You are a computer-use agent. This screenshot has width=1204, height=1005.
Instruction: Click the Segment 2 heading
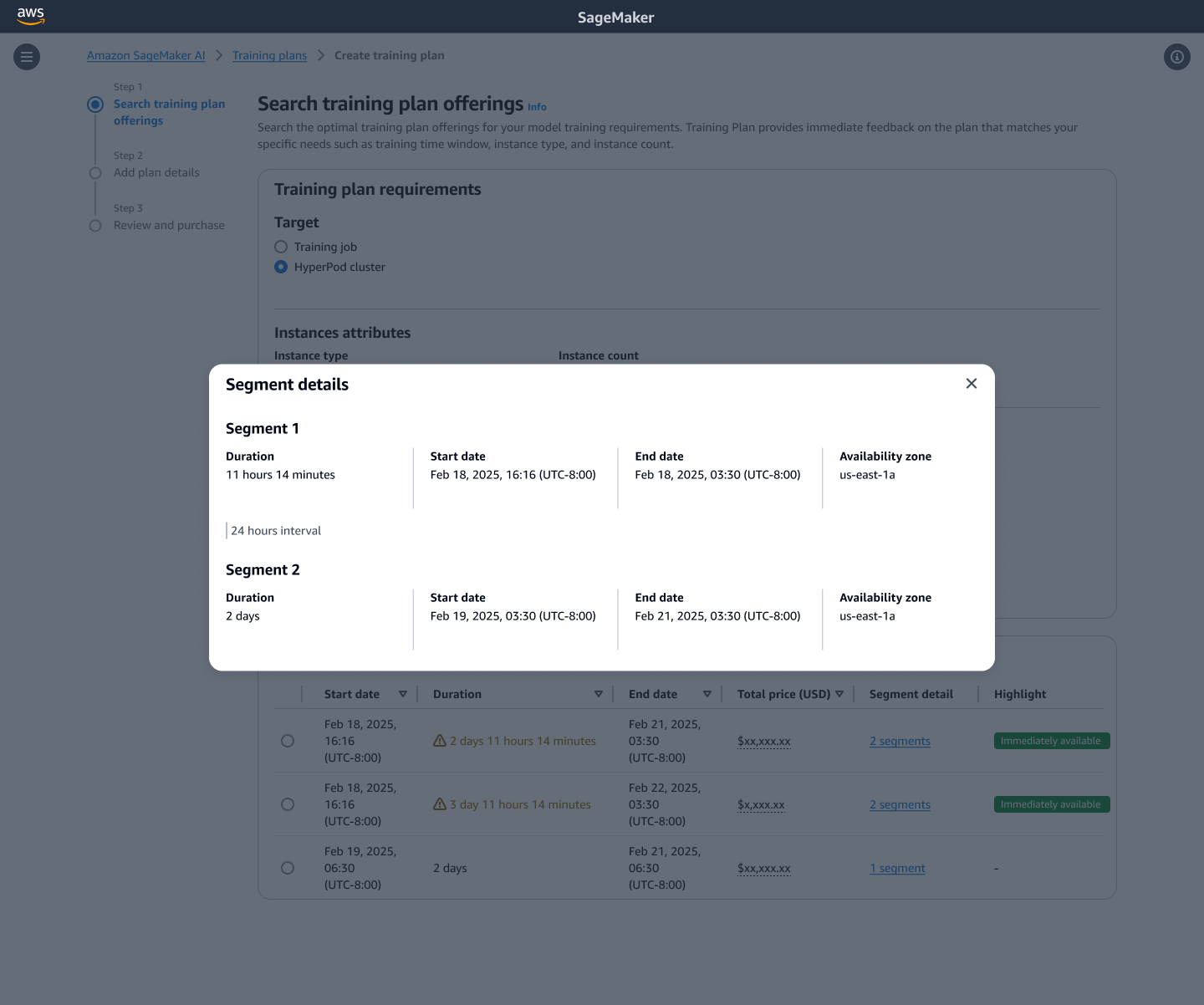click(x=263, y=570)
